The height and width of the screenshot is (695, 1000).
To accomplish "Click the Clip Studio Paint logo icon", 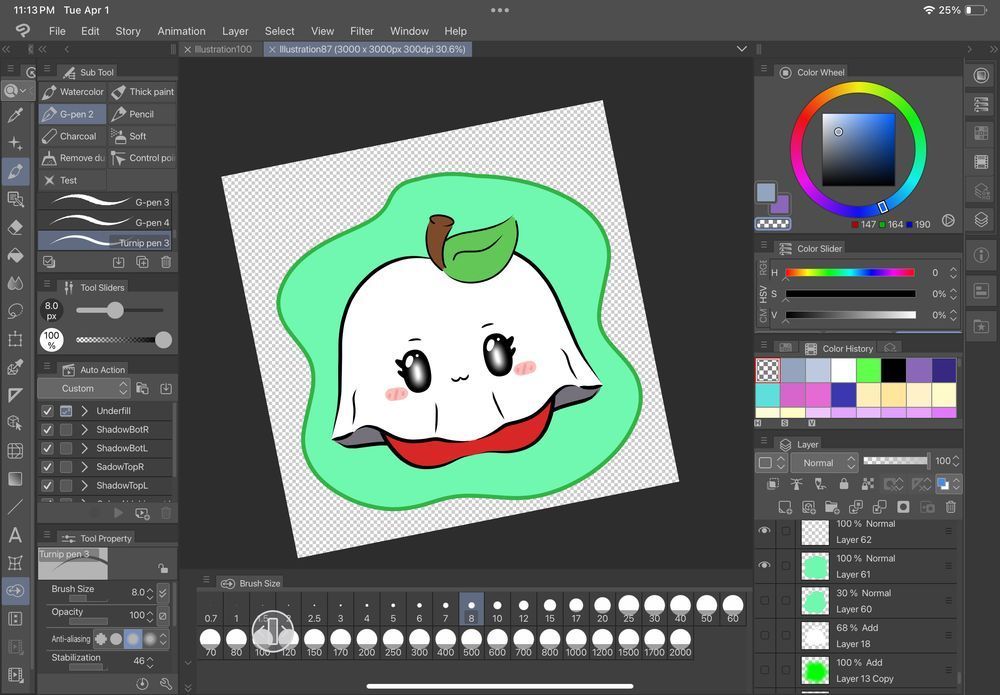I will (x=22, y=31).
